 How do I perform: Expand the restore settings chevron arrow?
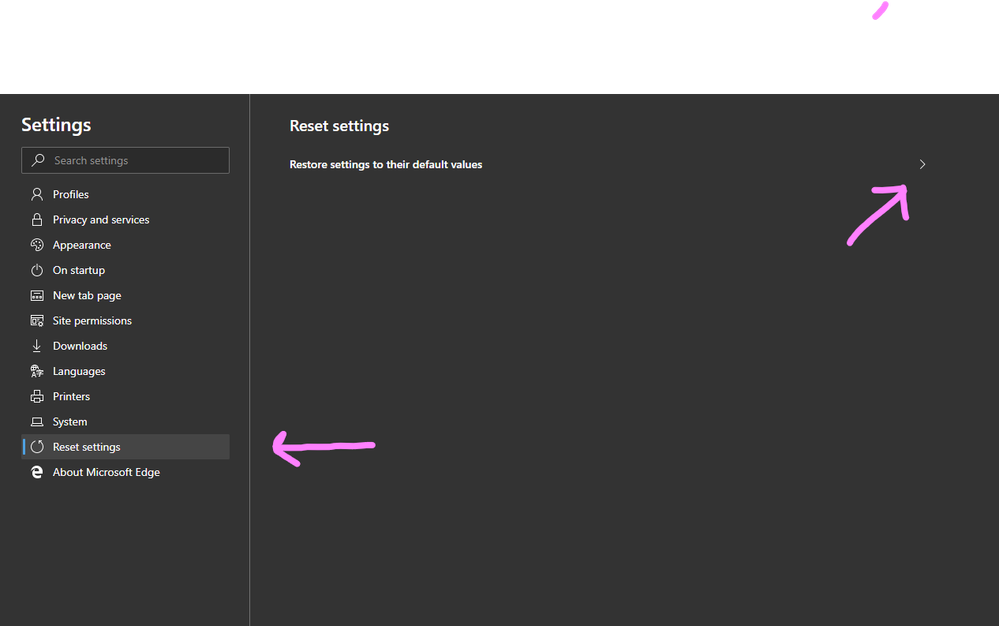(922, 164)
